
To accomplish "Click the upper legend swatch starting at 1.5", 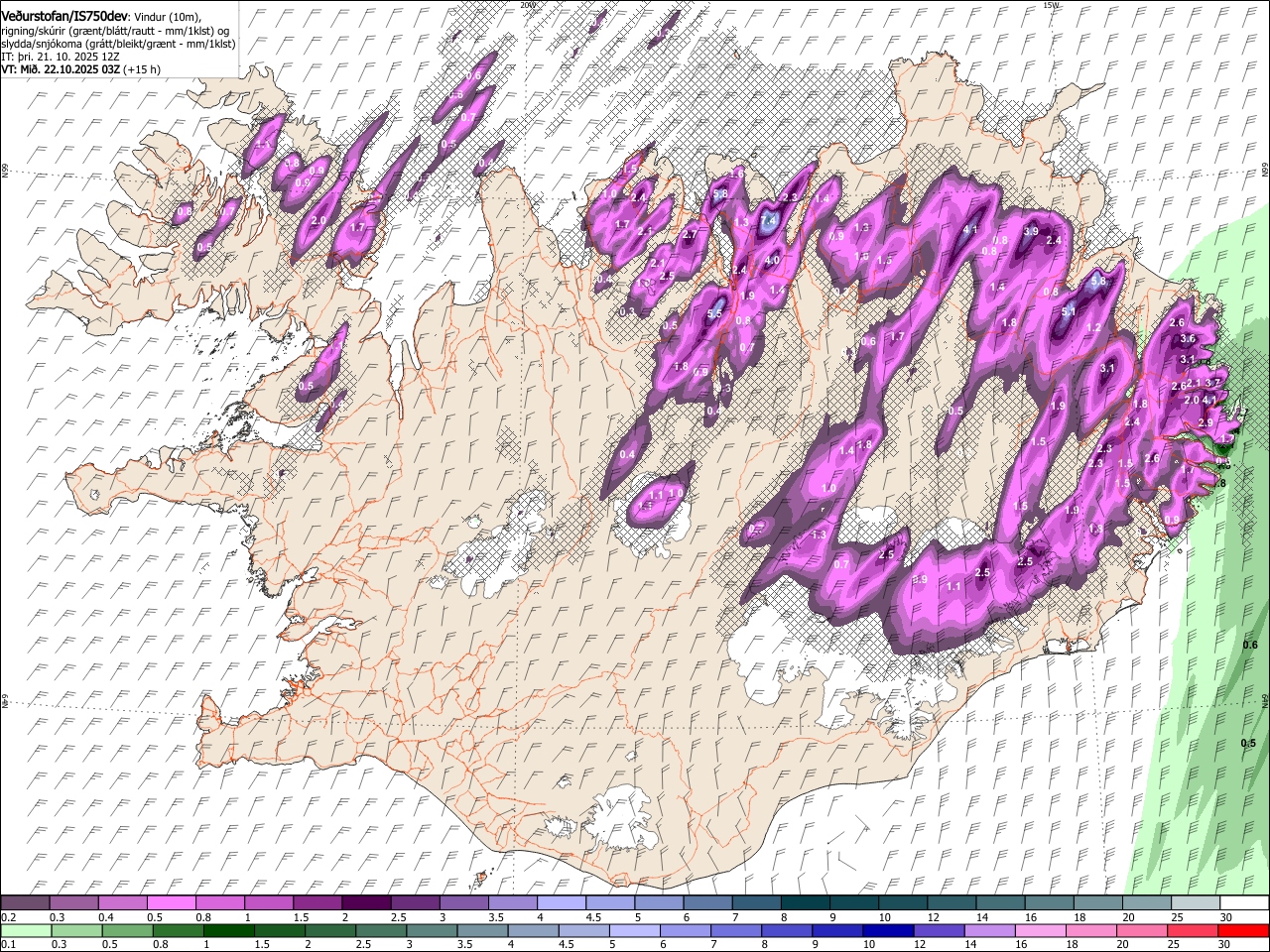I will point(317,902).
